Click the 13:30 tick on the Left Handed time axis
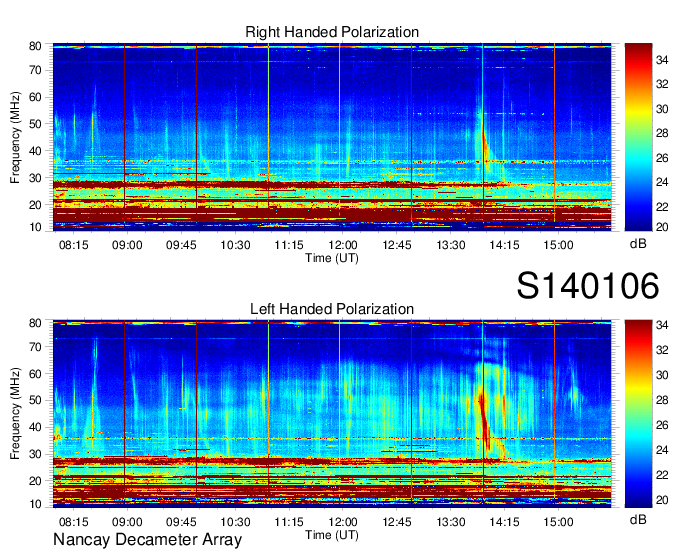Screen dimensions: 680x552 coord(451,522)
